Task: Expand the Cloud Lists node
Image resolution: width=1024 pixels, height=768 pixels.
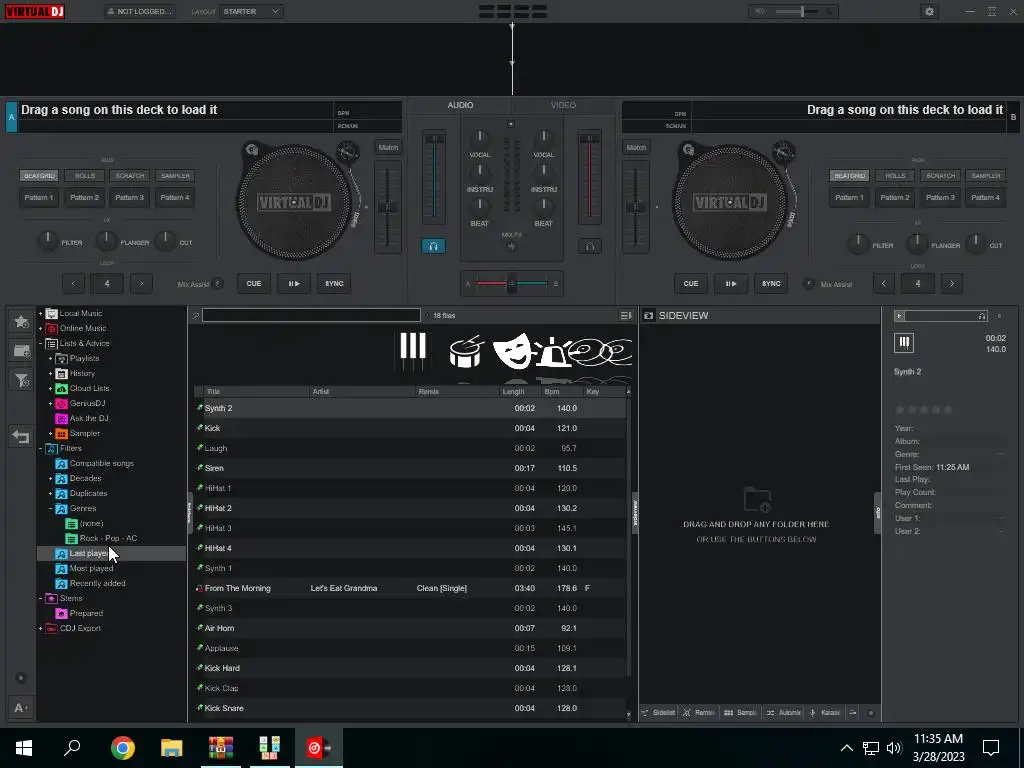Action: click(50, 389)
